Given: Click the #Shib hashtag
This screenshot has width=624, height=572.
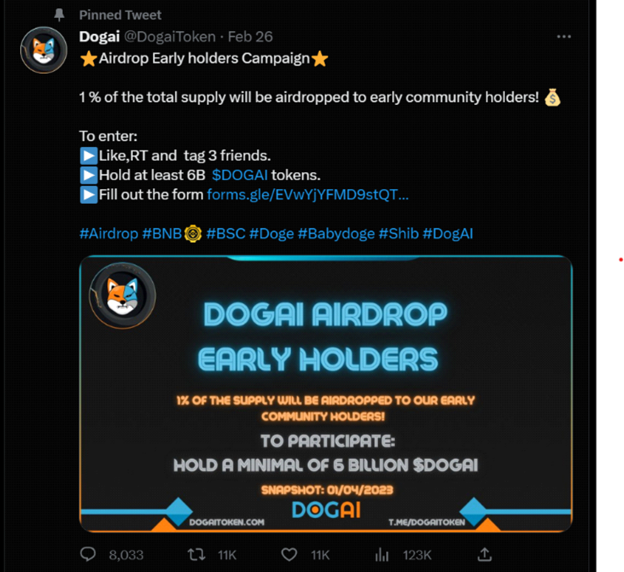Looking at the screenshot, I should [x=398, y=233].
